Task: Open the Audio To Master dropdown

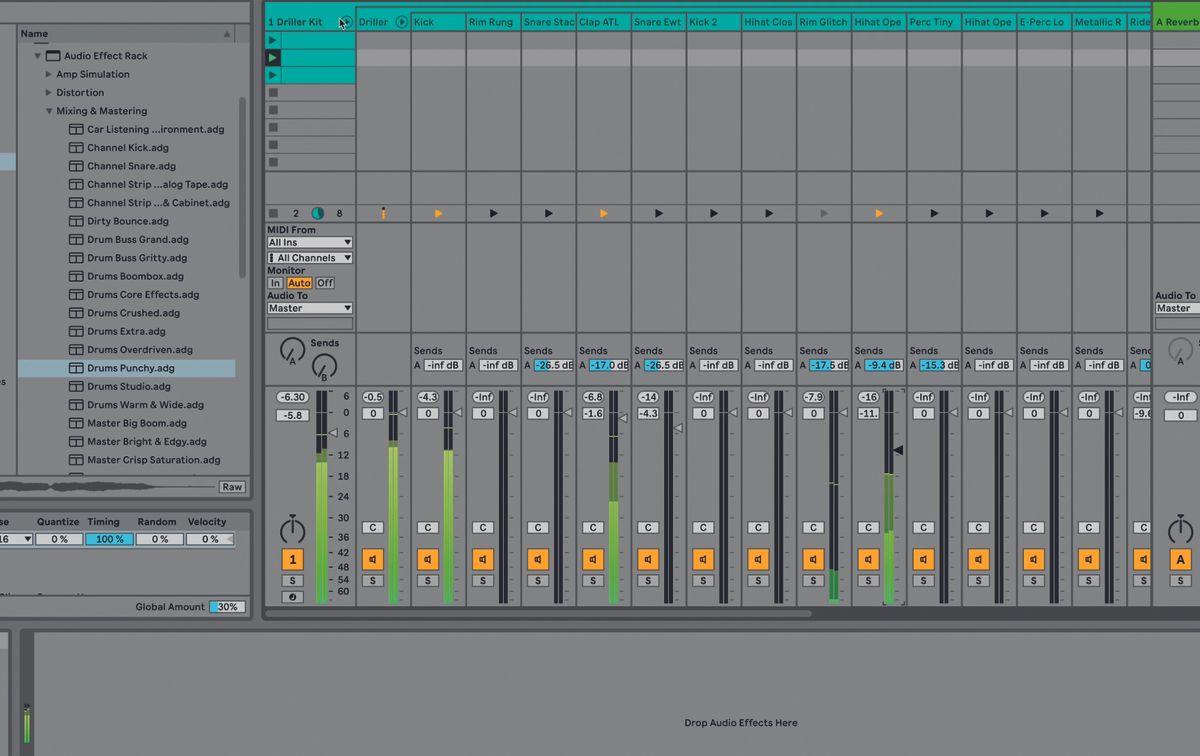Action: [x=309, y=307]
